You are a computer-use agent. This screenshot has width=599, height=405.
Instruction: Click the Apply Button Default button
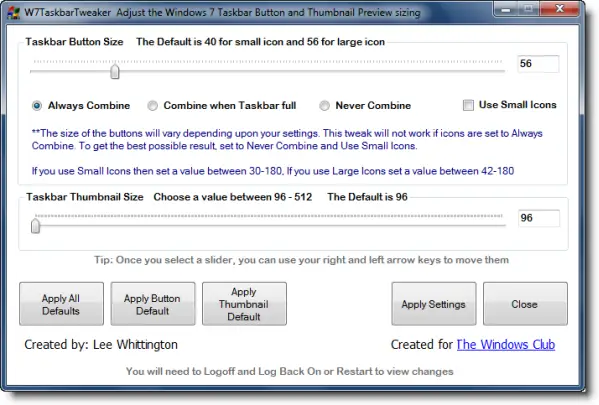pyautogui.click(x=153, y=304)
